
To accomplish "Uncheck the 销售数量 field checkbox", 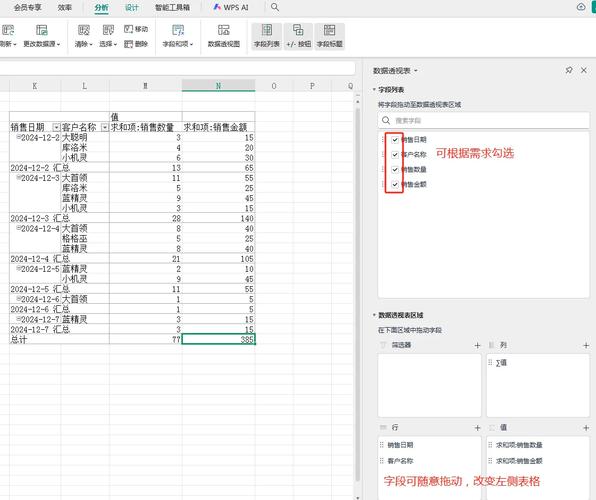I will [395, 170].
